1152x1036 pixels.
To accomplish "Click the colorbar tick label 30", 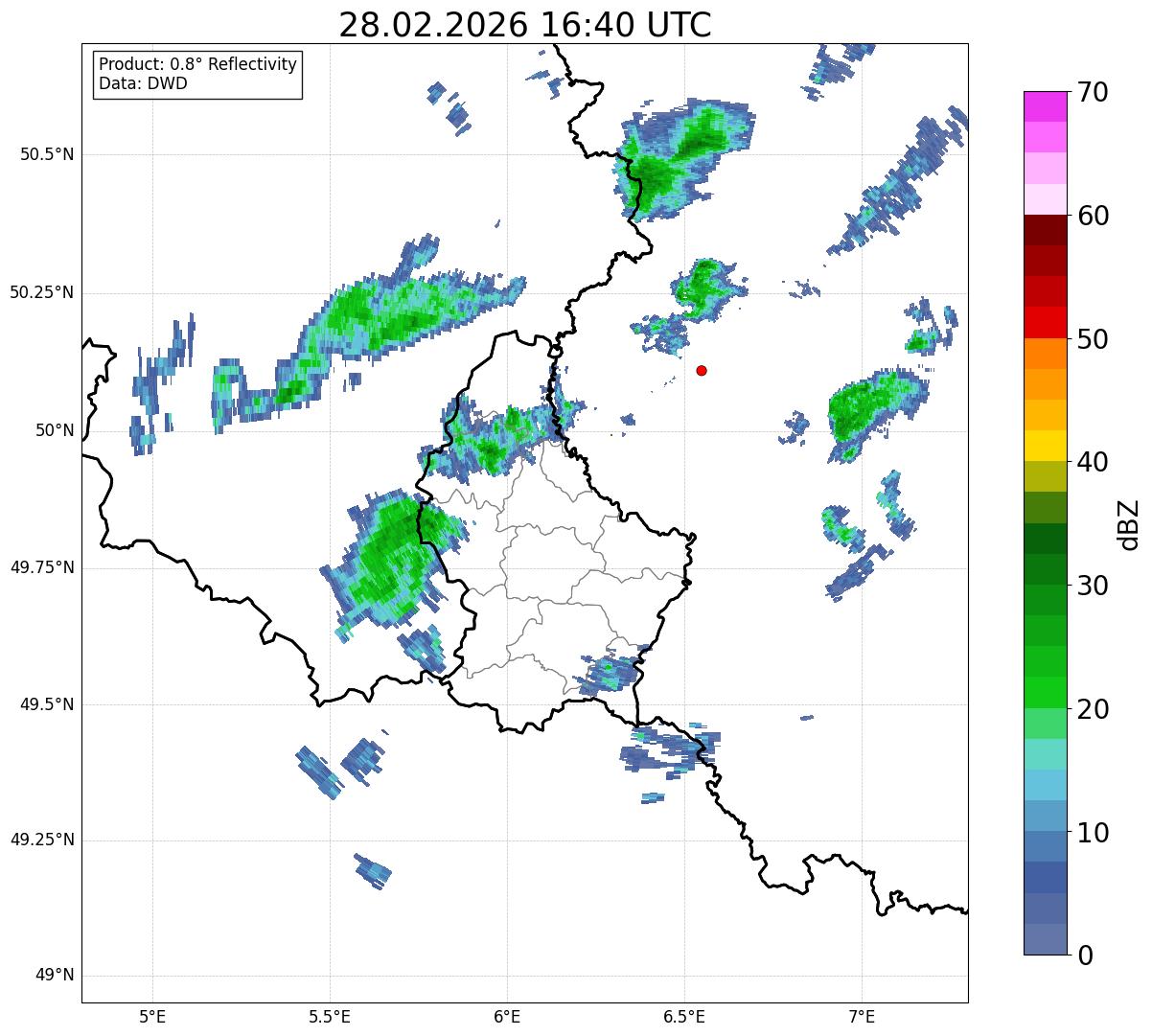I will 1093,586.
